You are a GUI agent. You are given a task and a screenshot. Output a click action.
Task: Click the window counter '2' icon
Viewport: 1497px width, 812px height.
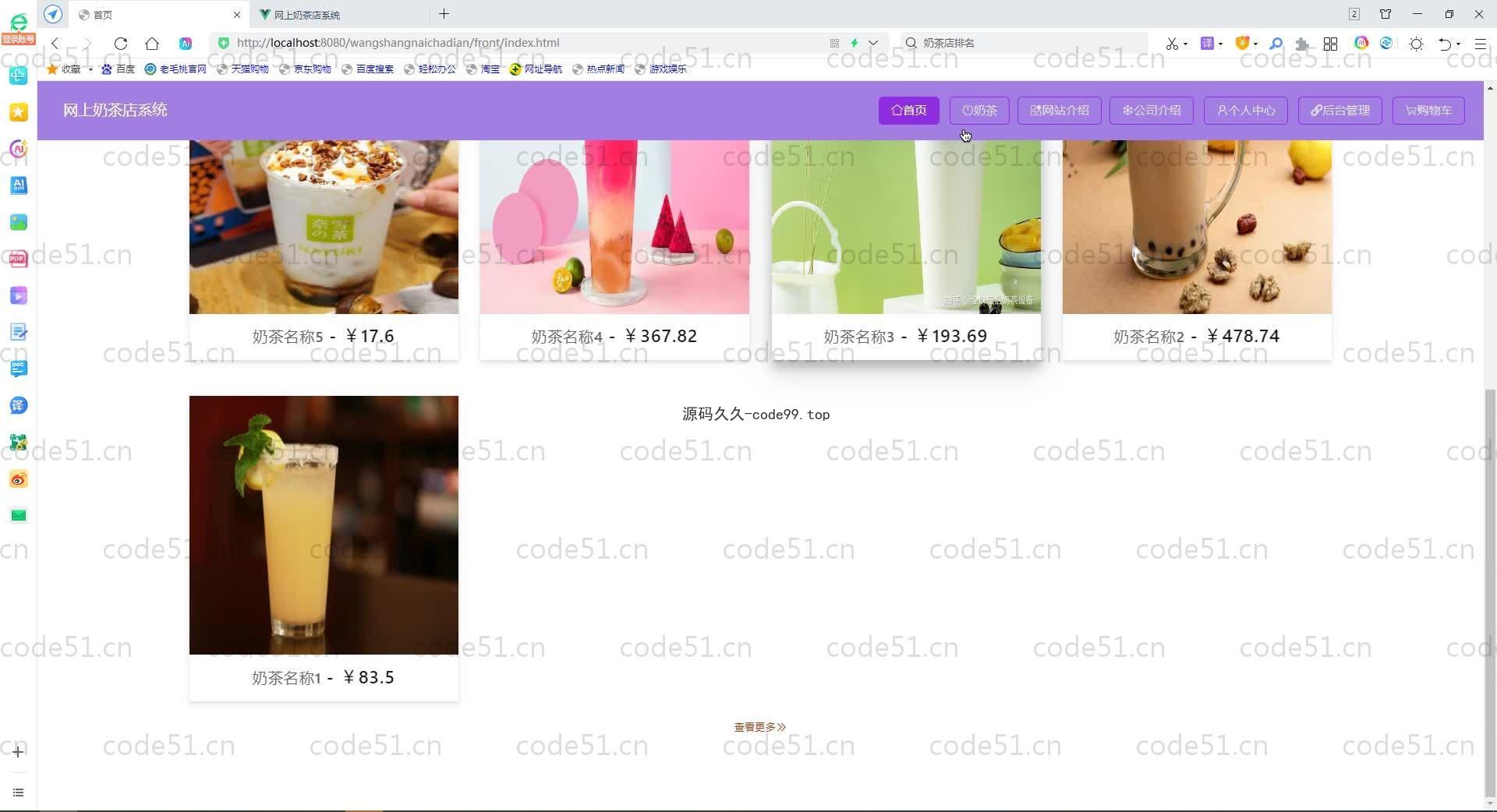[x=1354, y=14]
